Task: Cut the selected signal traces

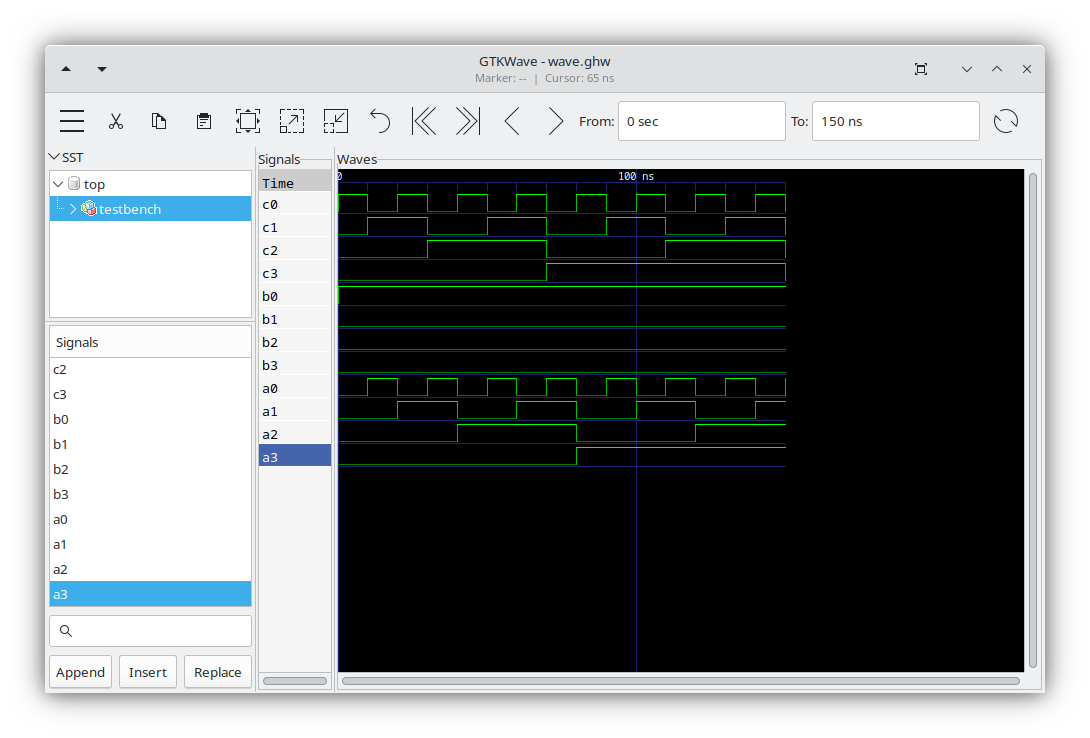Action: 116,120
